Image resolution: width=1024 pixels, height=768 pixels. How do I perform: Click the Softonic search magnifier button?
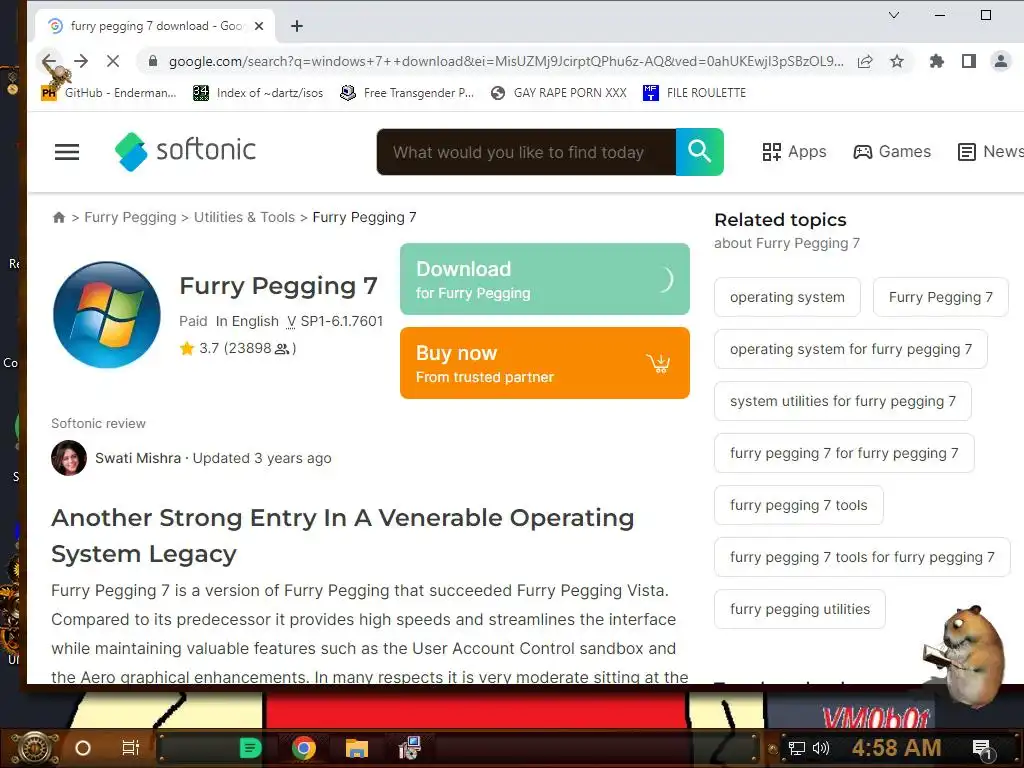pos(699,152)
